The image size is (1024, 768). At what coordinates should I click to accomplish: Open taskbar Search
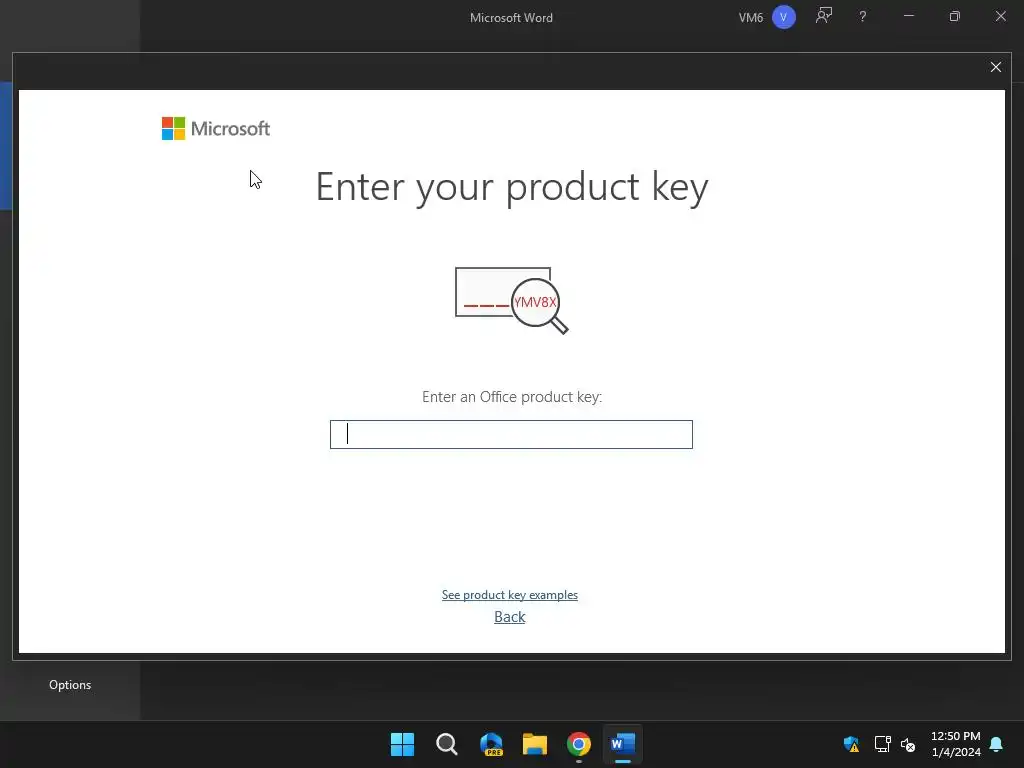[447, 744]
